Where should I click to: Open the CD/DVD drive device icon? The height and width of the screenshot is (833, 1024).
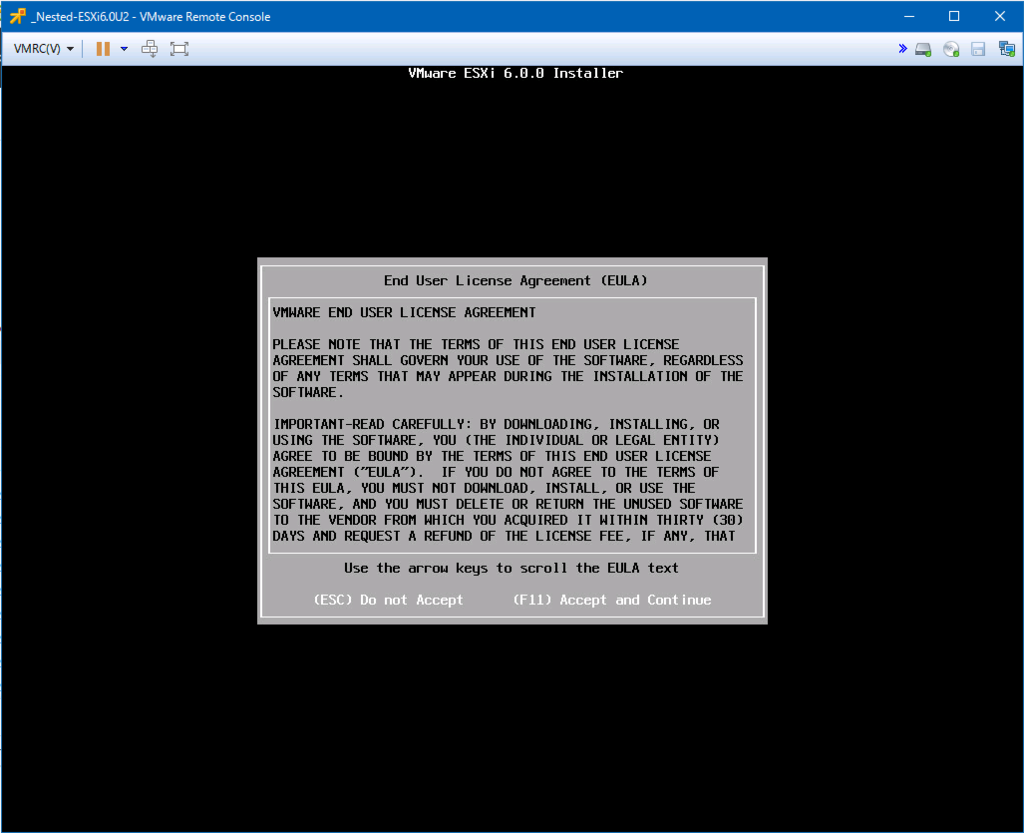952,49
